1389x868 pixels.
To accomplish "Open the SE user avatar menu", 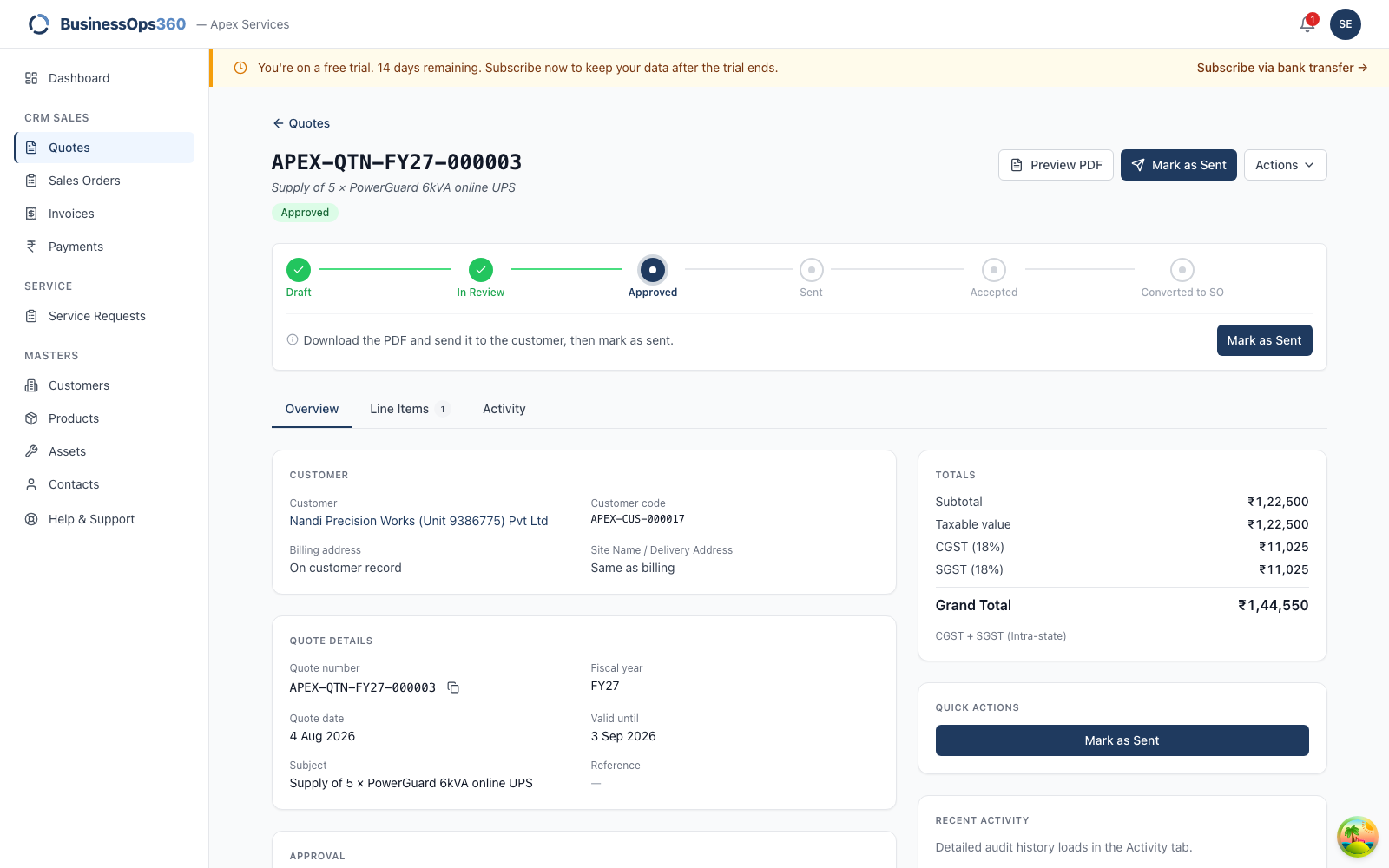I will click(1346, 24).
